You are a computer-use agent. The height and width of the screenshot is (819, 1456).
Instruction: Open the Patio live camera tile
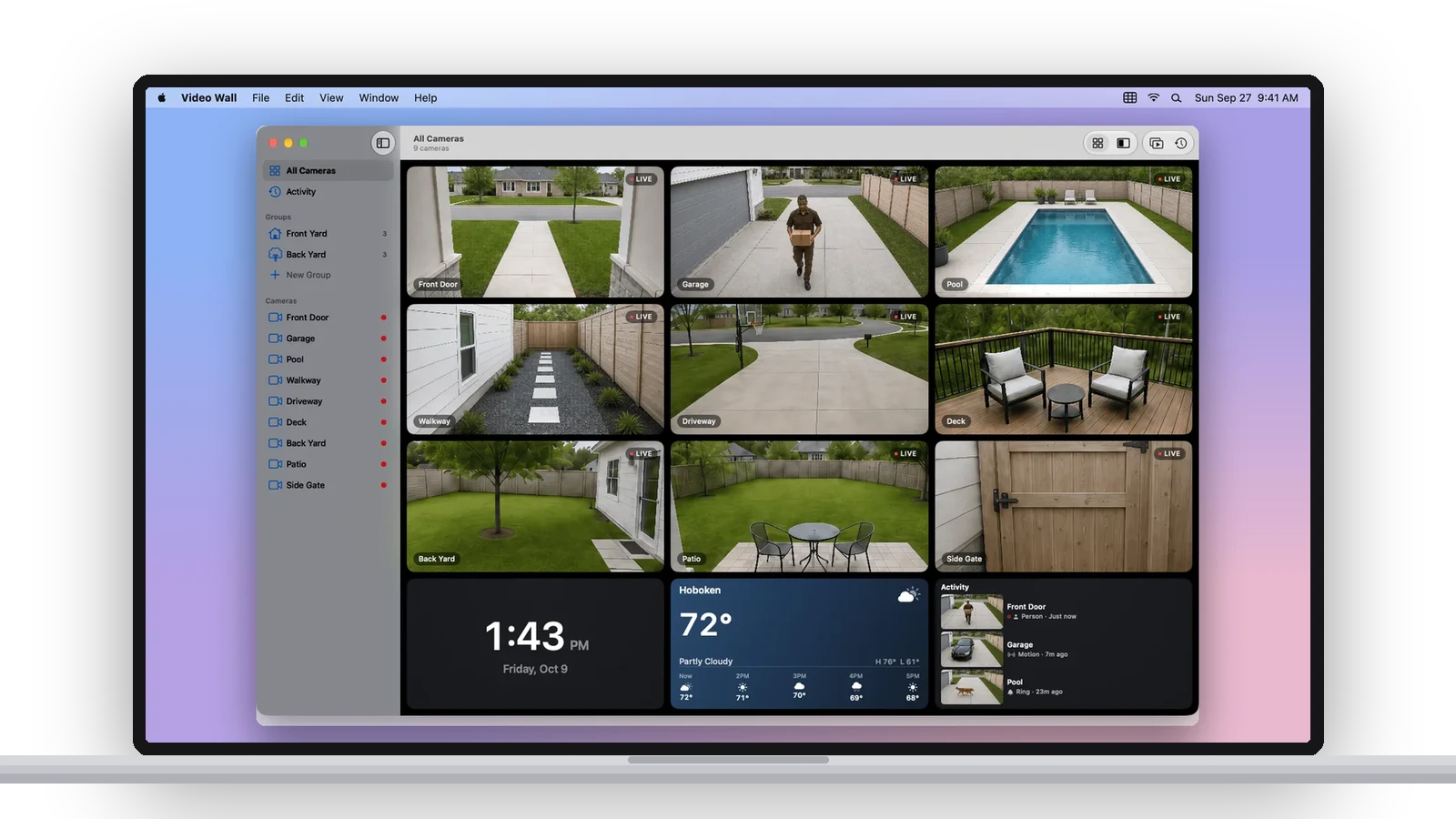(x=799, y=507)
